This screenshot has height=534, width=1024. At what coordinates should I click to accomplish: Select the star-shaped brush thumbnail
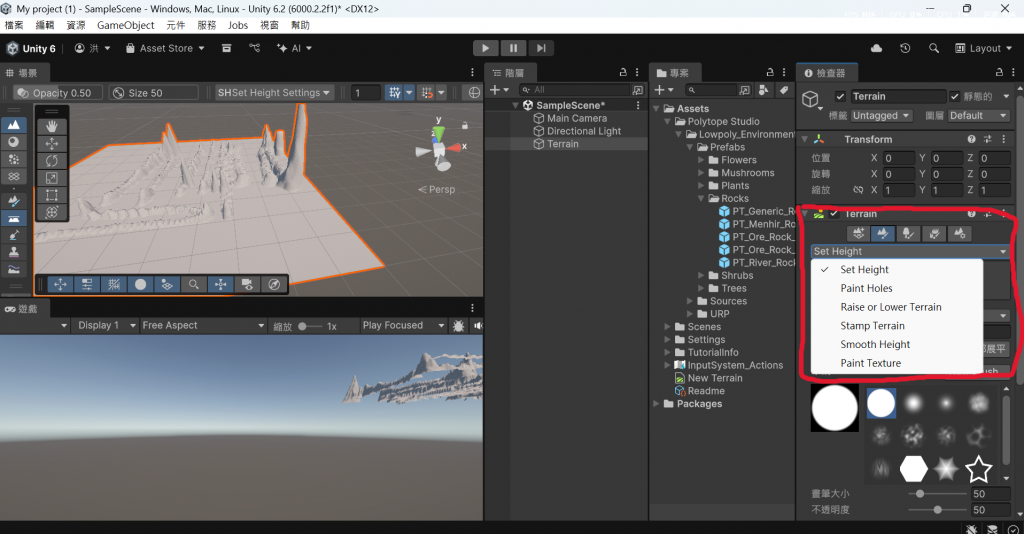pos(978,469)
